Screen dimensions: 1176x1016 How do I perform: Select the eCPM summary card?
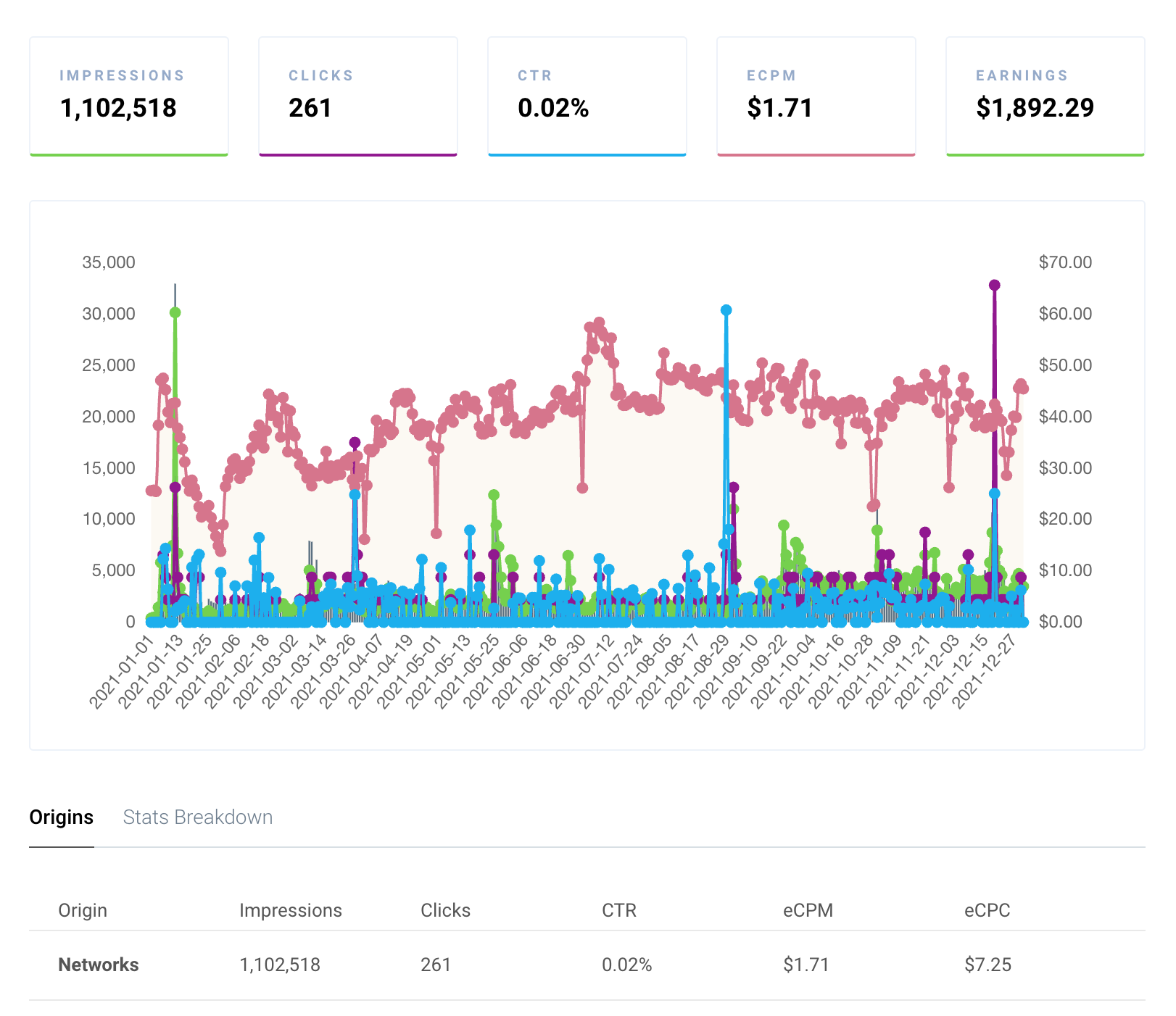pos(816,95)
